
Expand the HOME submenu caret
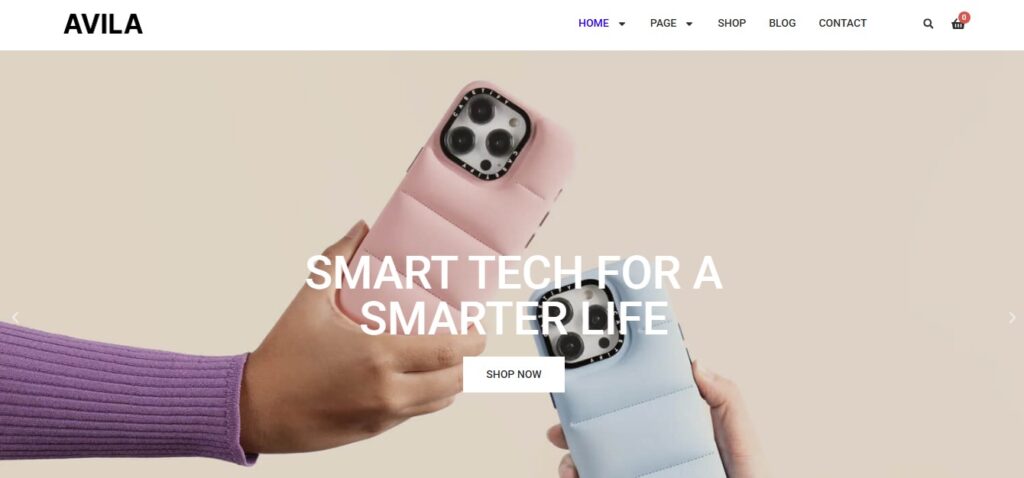click(x=622, y=24)
